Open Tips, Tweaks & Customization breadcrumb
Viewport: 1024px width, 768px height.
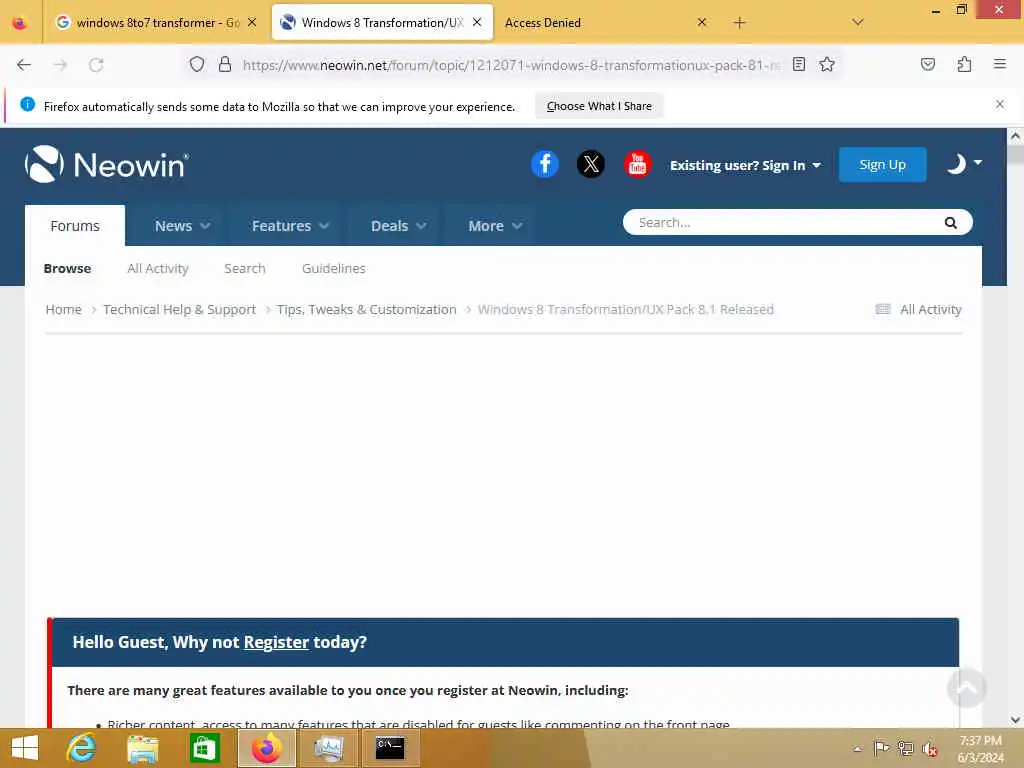click(x=366, y=310)
